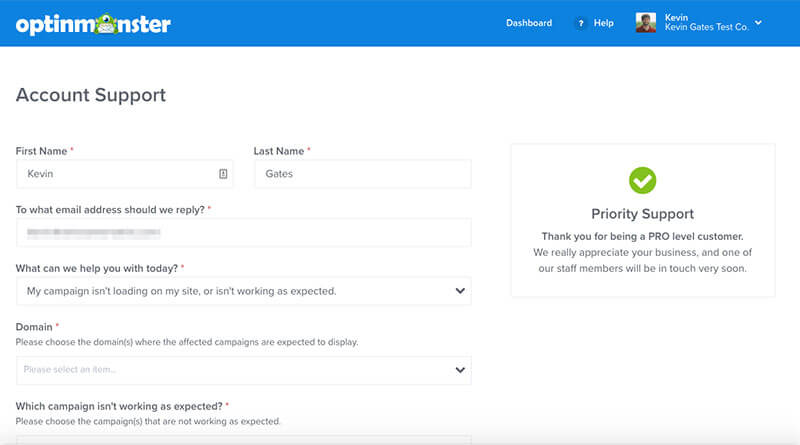The image size is (800, 445).
Task: Click the 'Please choose the campaign(s)' help text
Action: [148, 422]
